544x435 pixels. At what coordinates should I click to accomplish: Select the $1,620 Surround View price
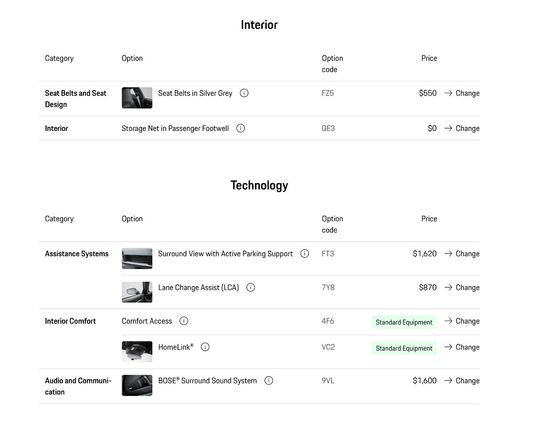pyautogui.click(x=425, y=254)
